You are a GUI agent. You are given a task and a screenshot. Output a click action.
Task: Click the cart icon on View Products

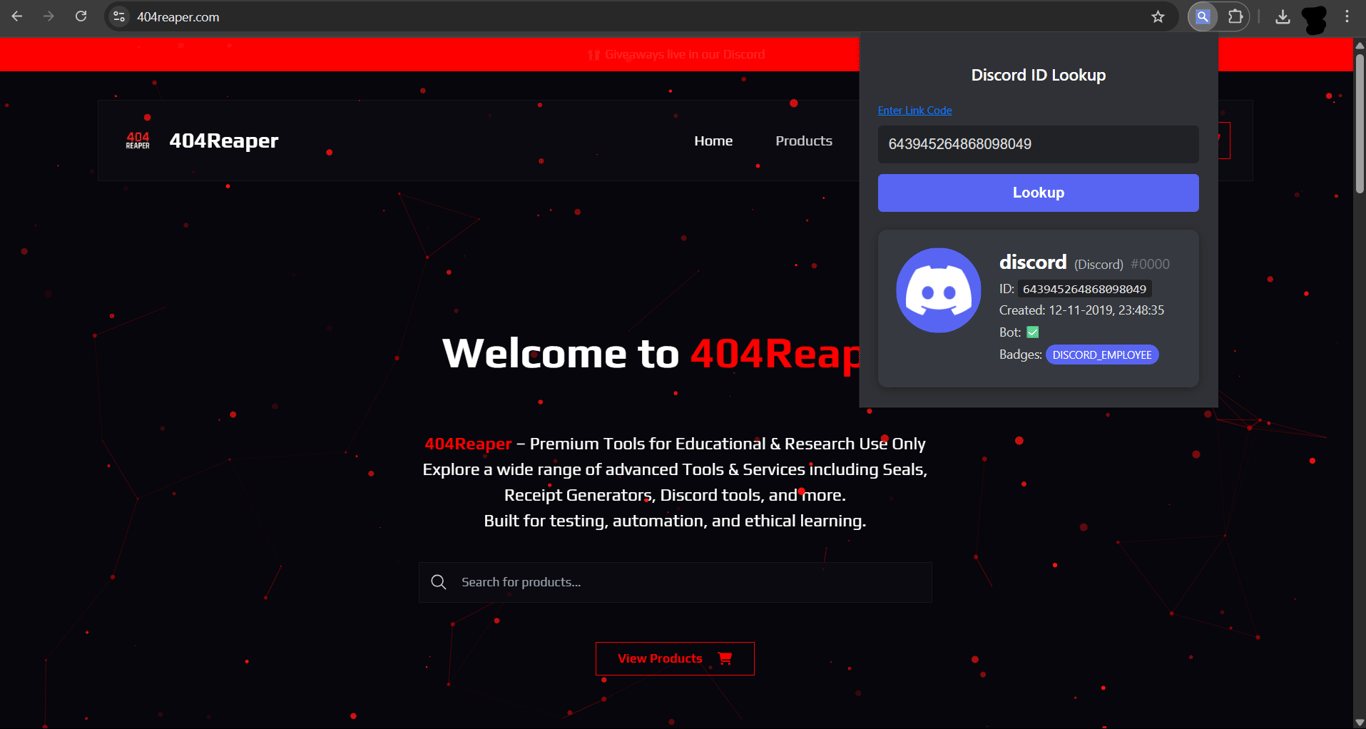[x=725, y=658]
